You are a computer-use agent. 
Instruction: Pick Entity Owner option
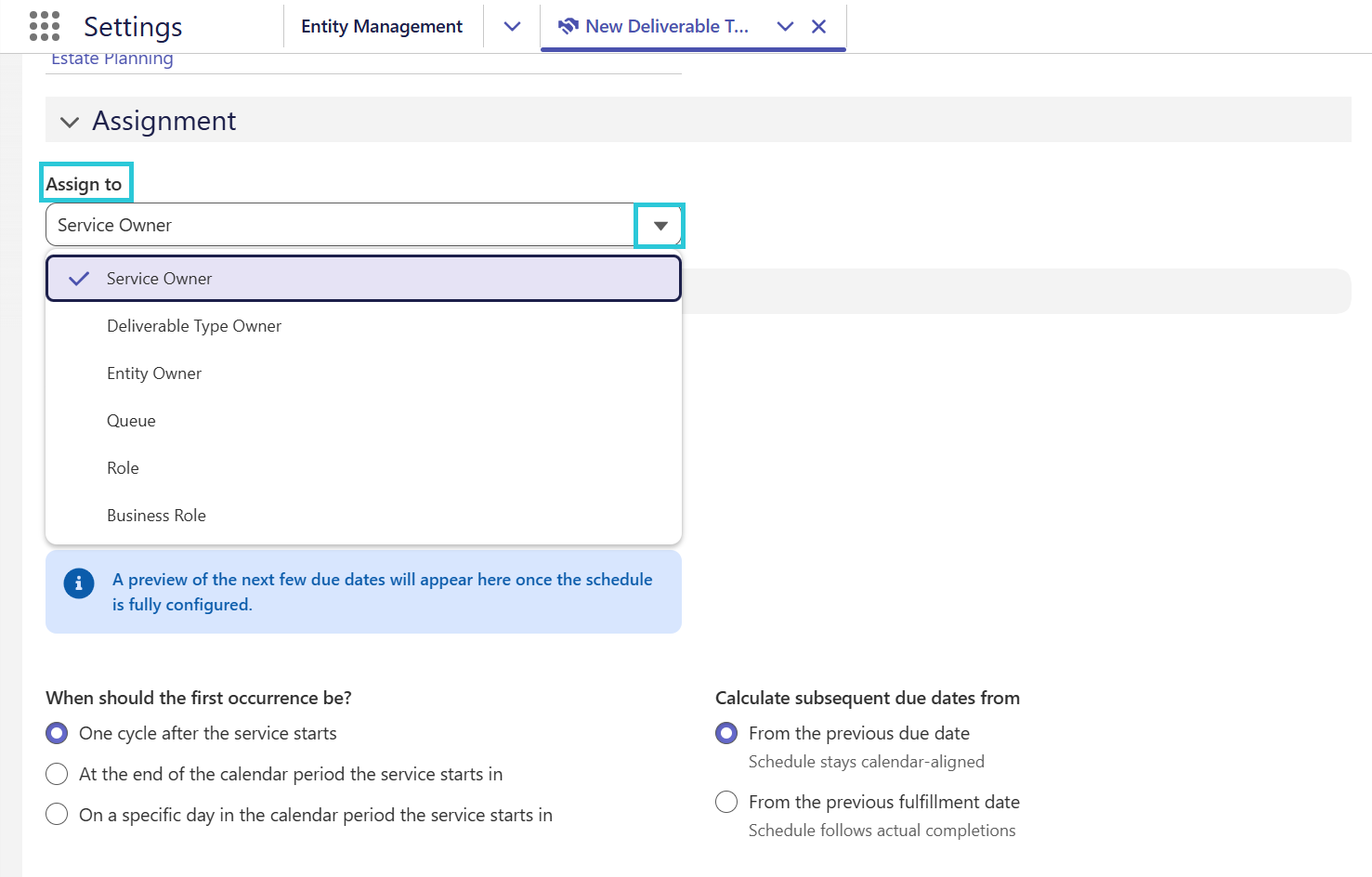click(x=363, y=373)
